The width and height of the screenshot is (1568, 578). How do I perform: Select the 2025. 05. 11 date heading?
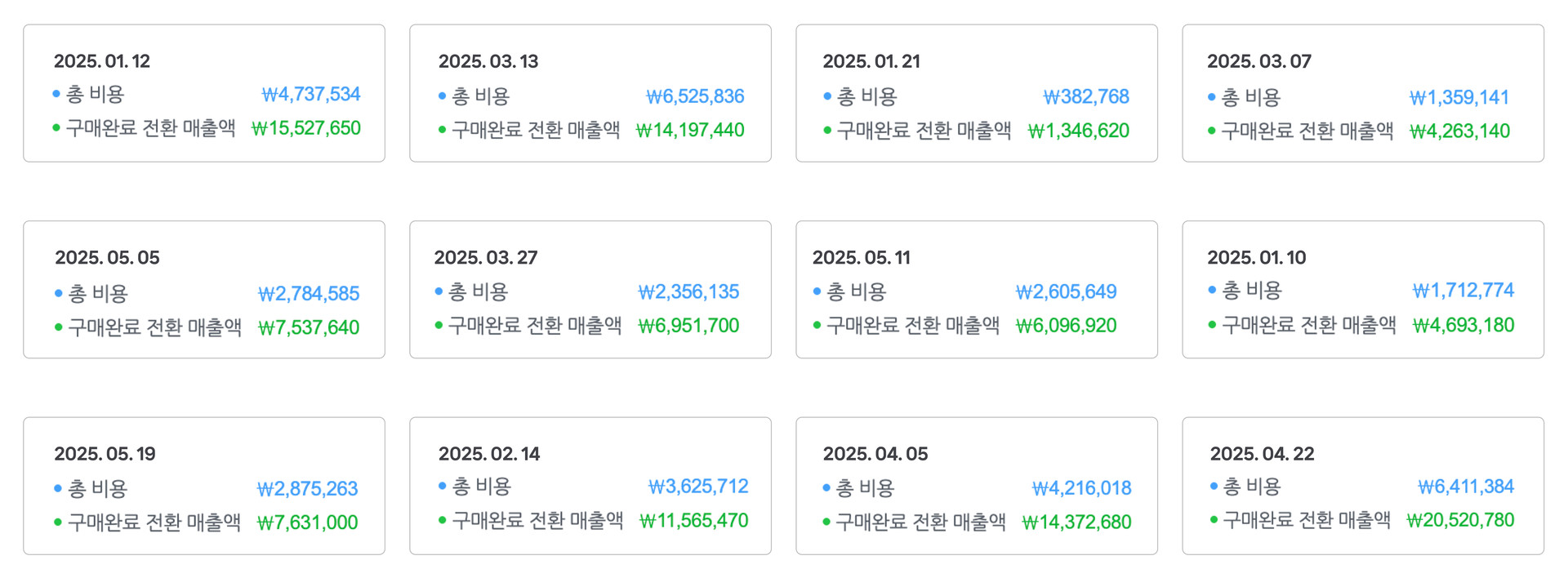[x=862, y=257]
